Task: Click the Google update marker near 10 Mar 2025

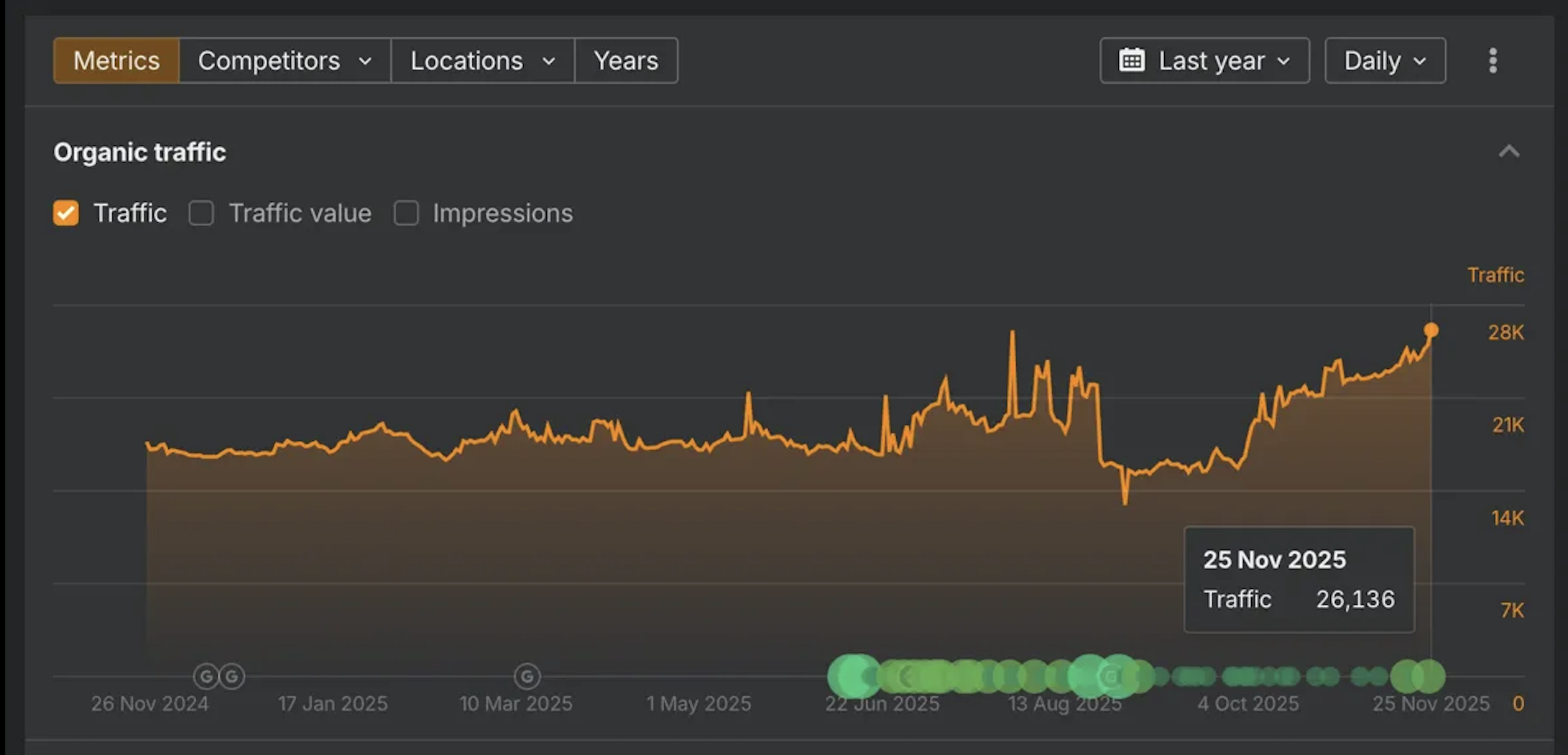Action: click(527, 676)
